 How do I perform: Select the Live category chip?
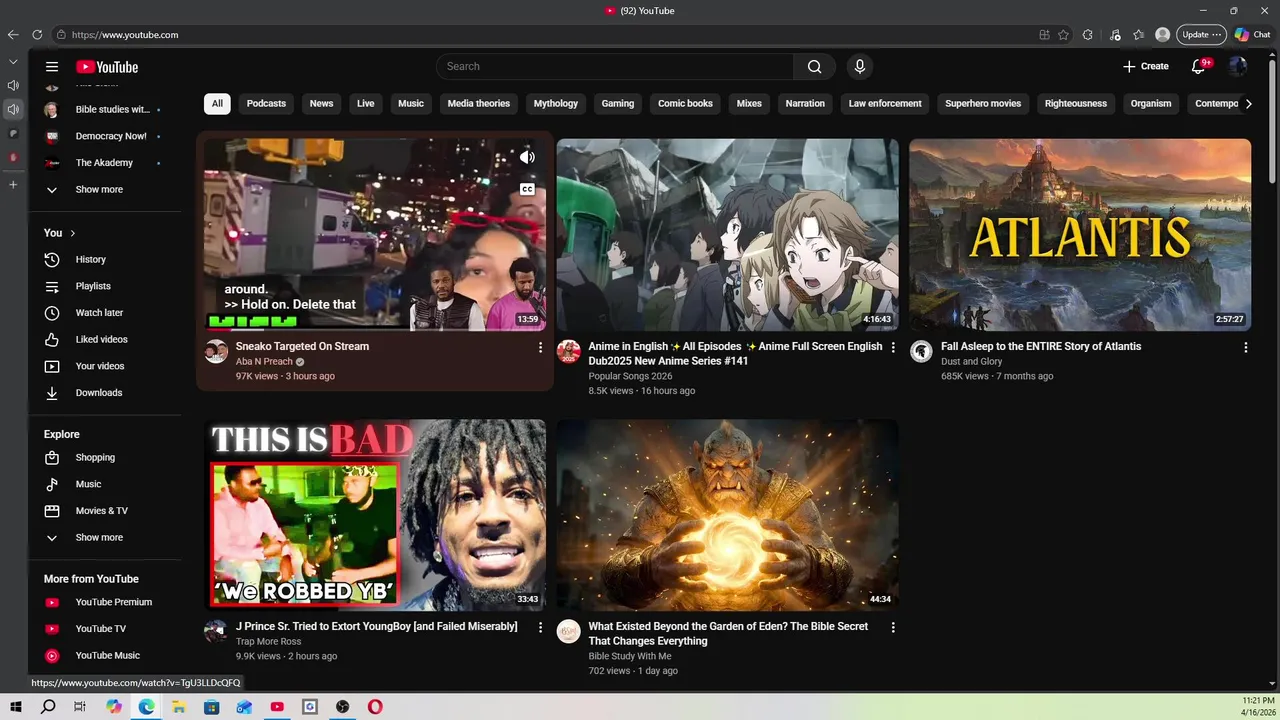point(366,103)
